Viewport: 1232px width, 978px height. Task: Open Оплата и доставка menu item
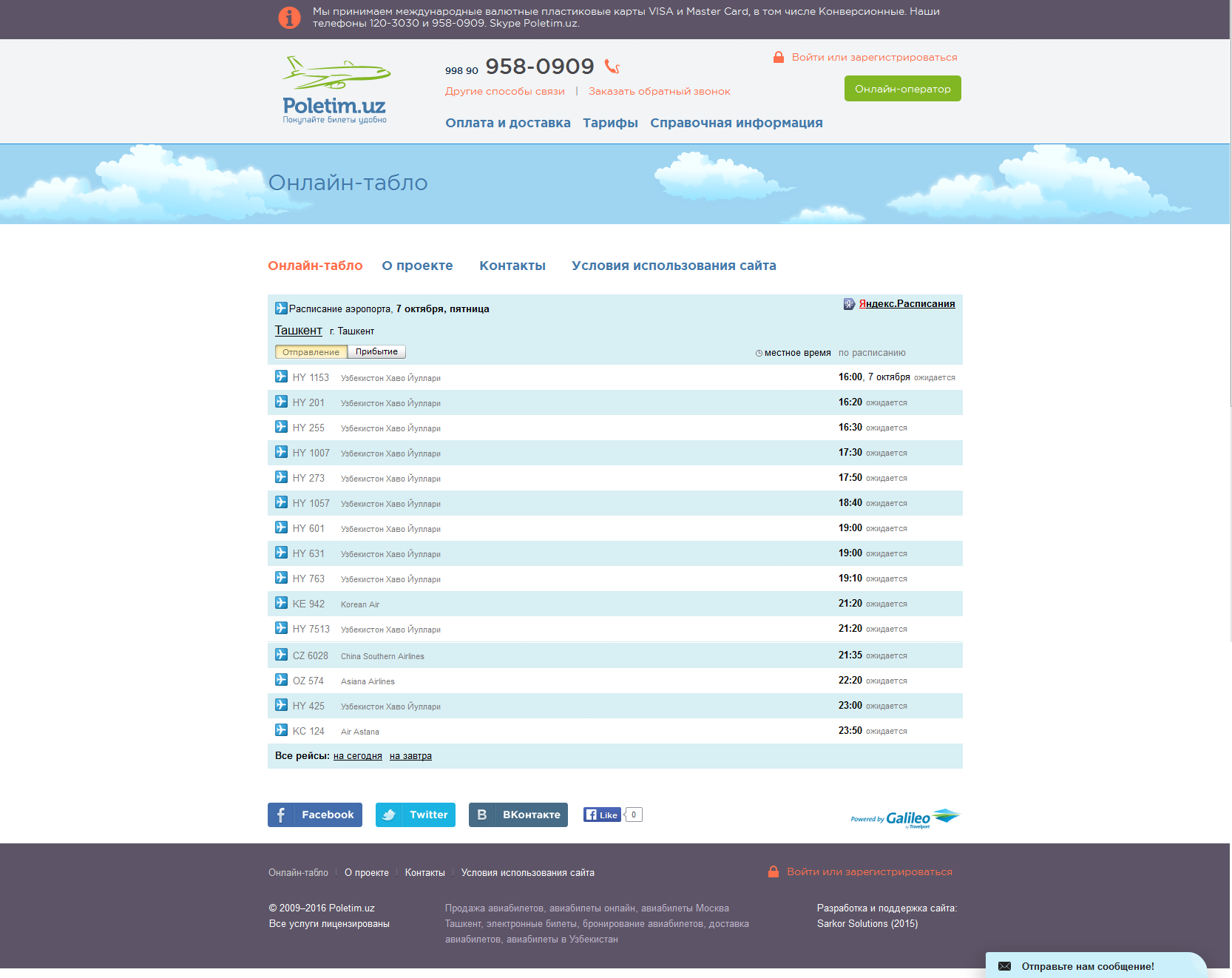(x=508, y=123)
